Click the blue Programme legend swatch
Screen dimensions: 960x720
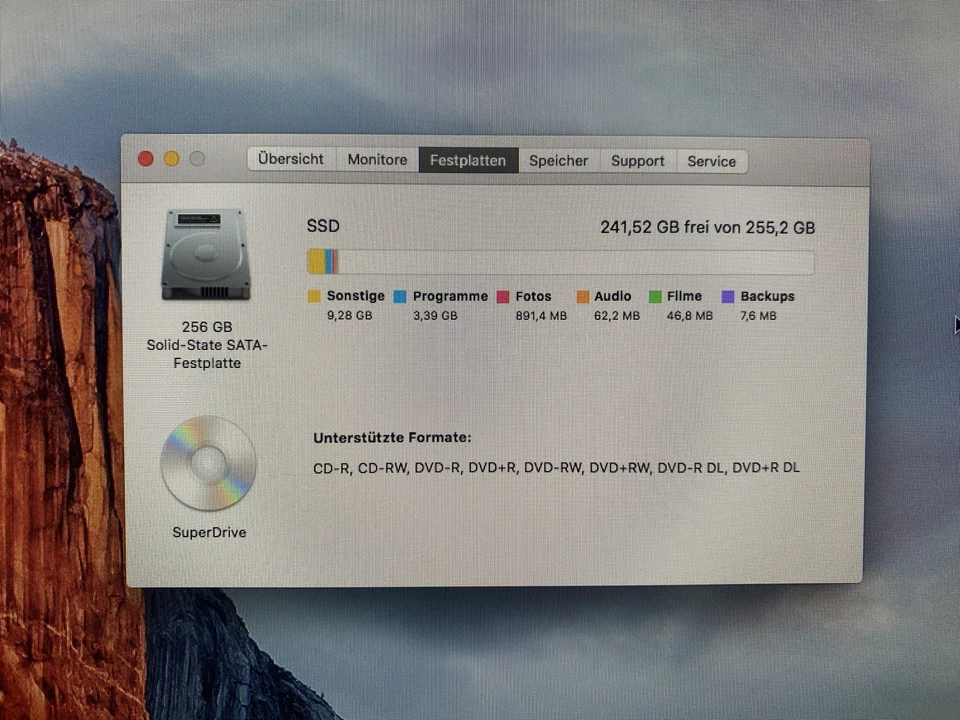coord(402,296)
